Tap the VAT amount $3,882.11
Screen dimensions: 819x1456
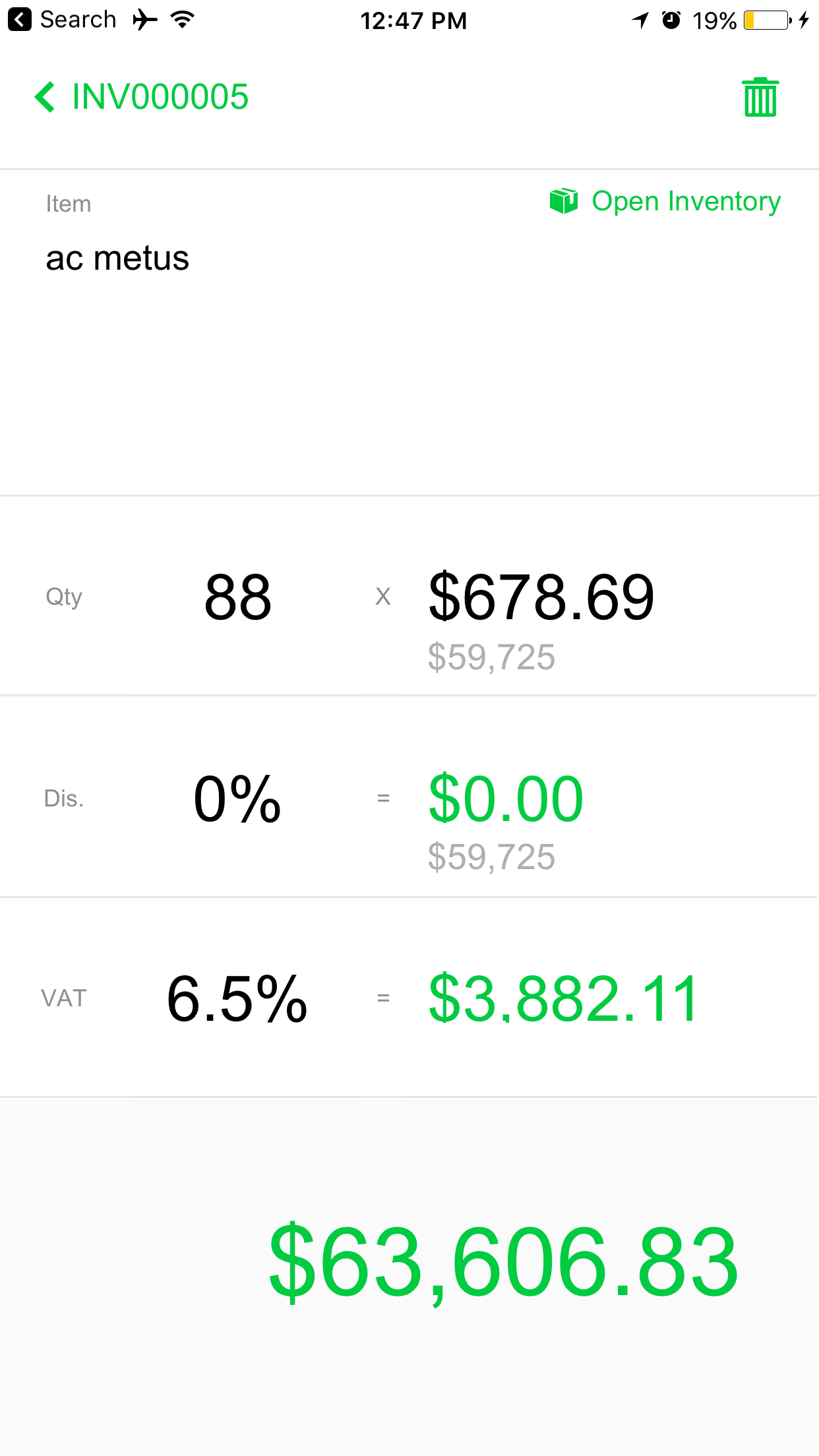[563, 999]
